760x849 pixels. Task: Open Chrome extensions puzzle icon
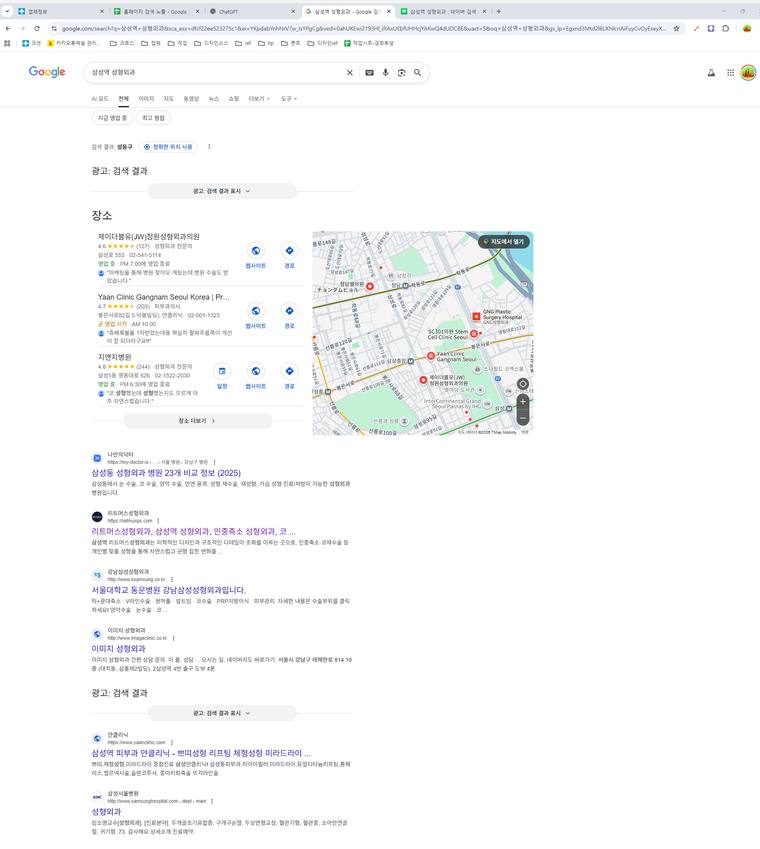[x=725, y=29]
